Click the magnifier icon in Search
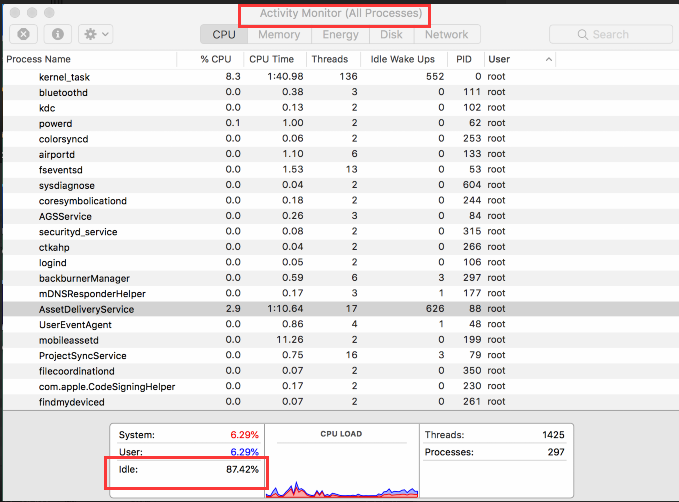The height and width of the screenshot is (502, 679). tap(582, 34)
